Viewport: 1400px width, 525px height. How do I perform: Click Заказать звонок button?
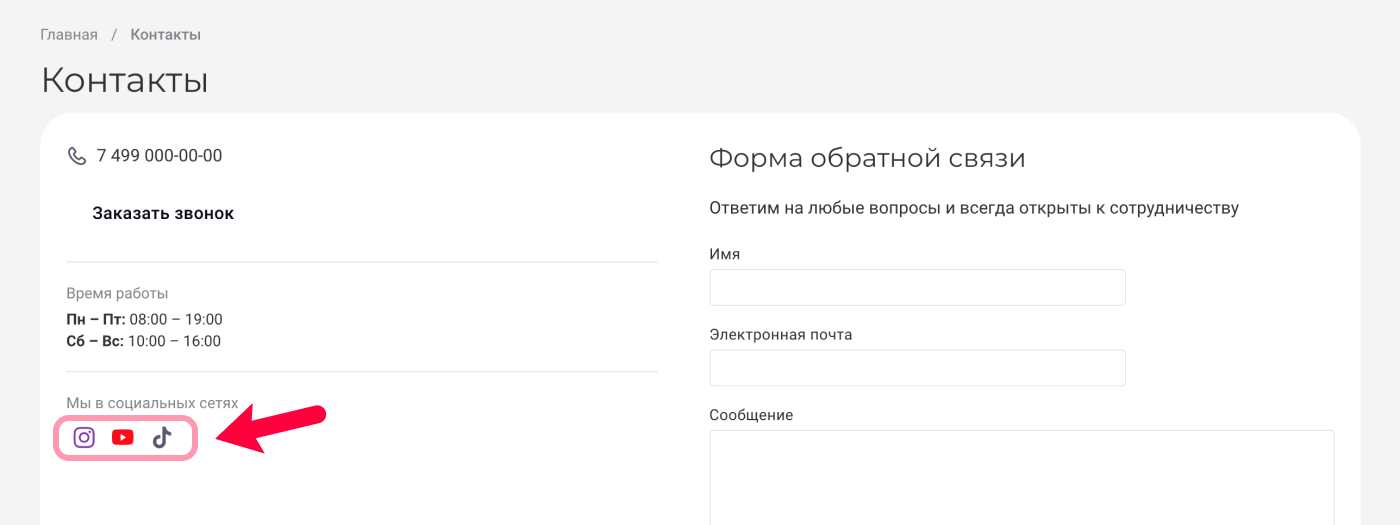pos(163,213)
